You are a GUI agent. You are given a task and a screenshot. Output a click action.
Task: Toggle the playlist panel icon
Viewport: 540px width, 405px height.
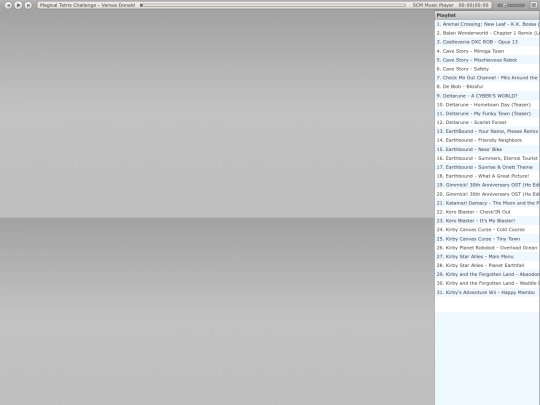click(533, 5)
